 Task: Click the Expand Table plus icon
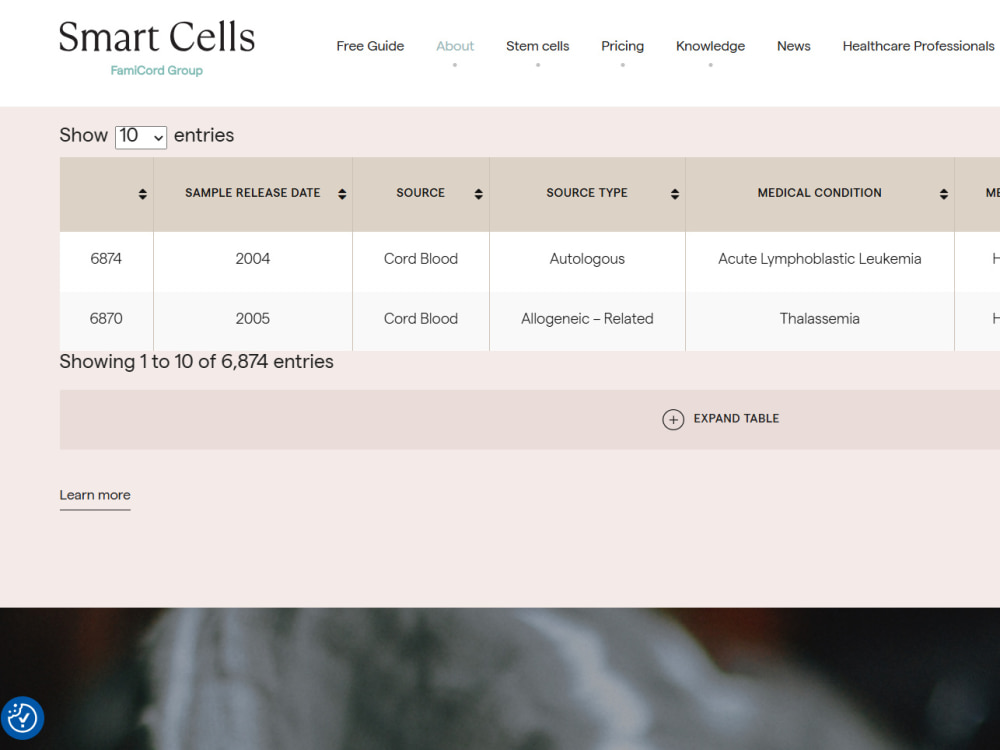coord(673,420)
